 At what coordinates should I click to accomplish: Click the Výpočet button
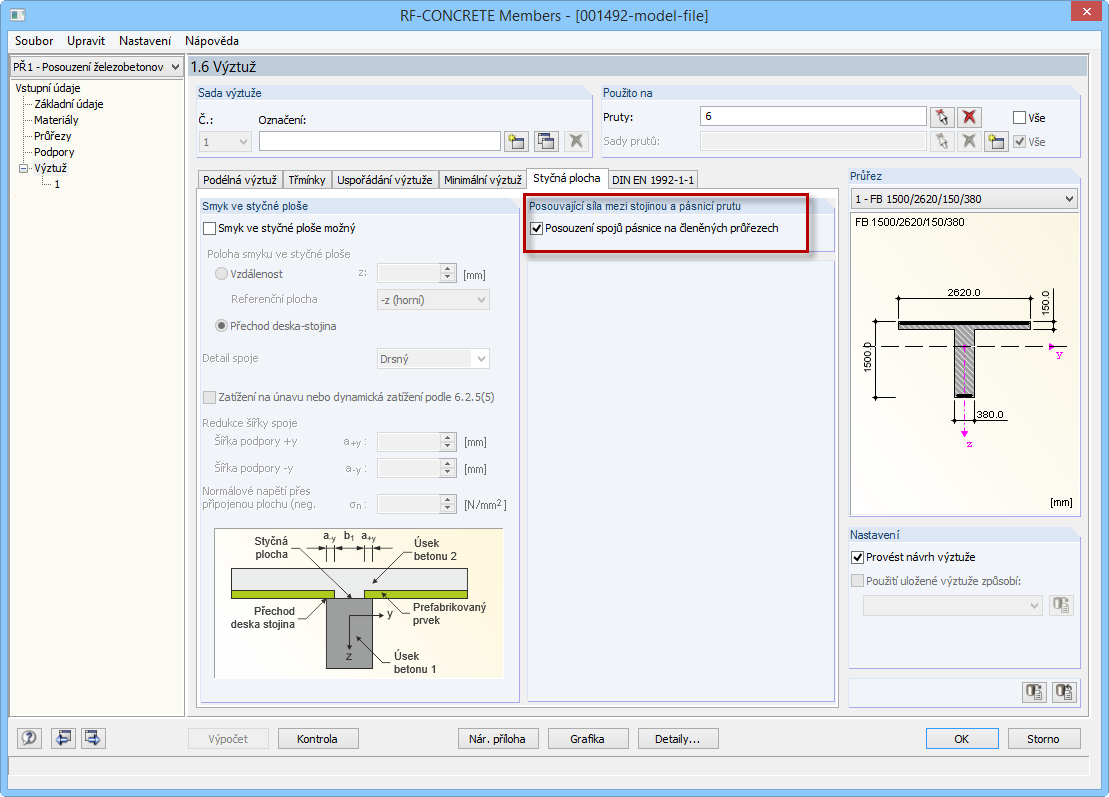pyautogui.click(x=228, y=738)
